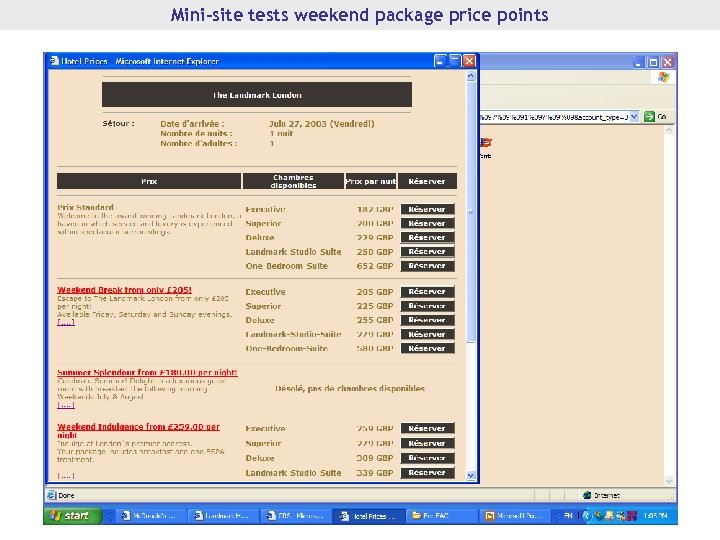Click the Hotel Prices window title icon

click(x=55, y=61)
